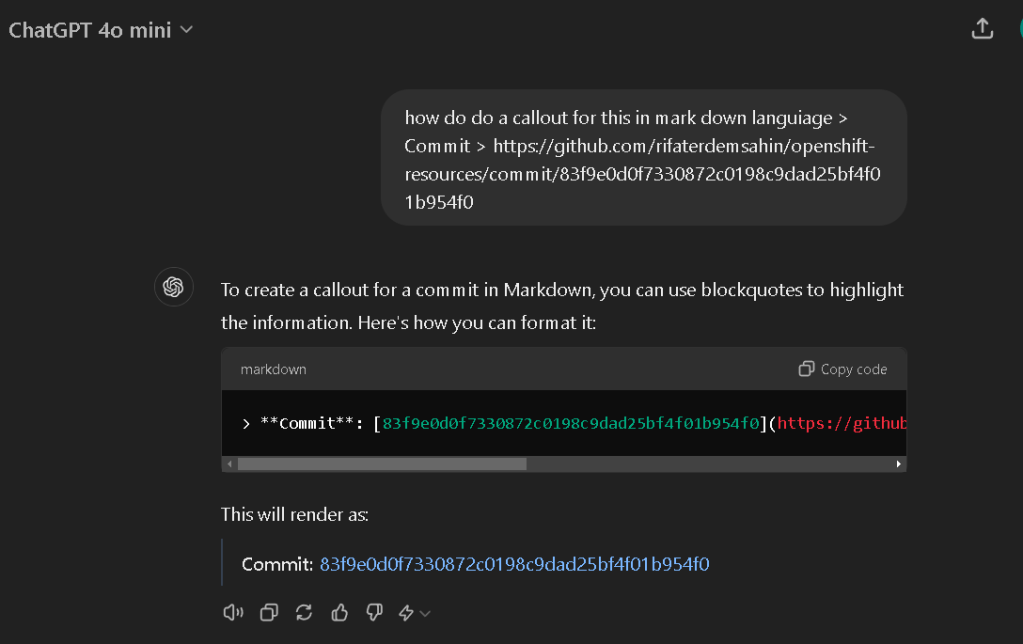The image size is (1023, 644).
Task: Play the response with the read aloud icon
Action: point(233,613)
